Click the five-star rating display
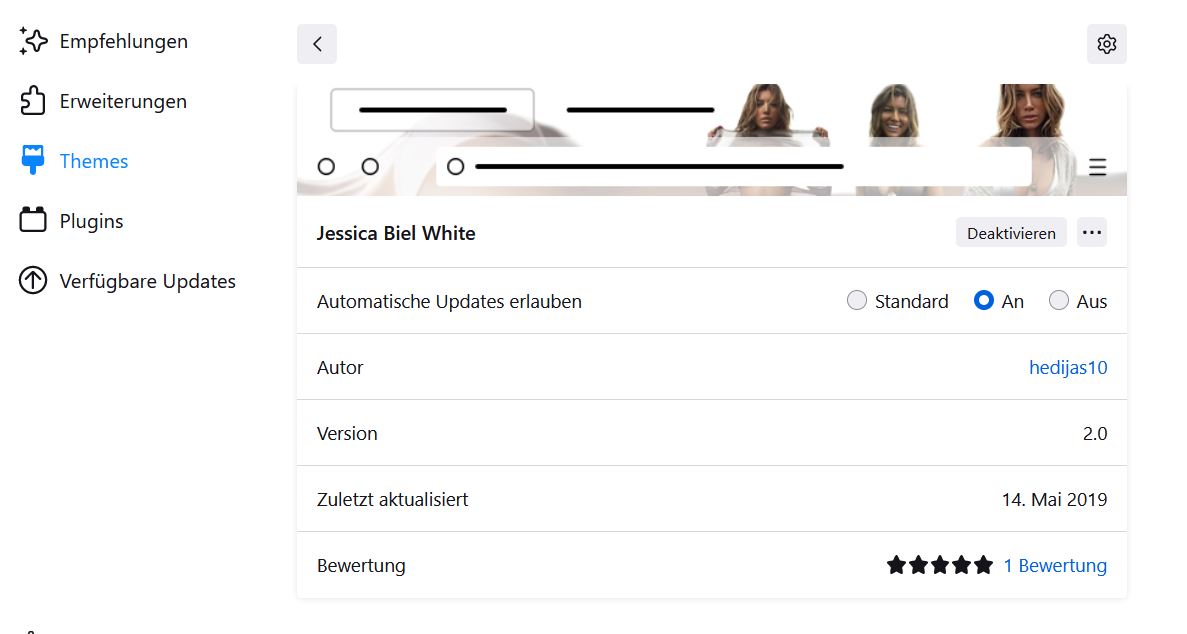1187x634 pixels. click(940, 565)
